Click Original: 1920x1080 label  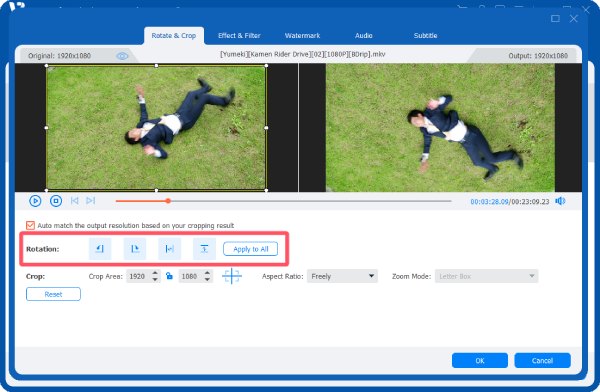(x=59, y=56)
